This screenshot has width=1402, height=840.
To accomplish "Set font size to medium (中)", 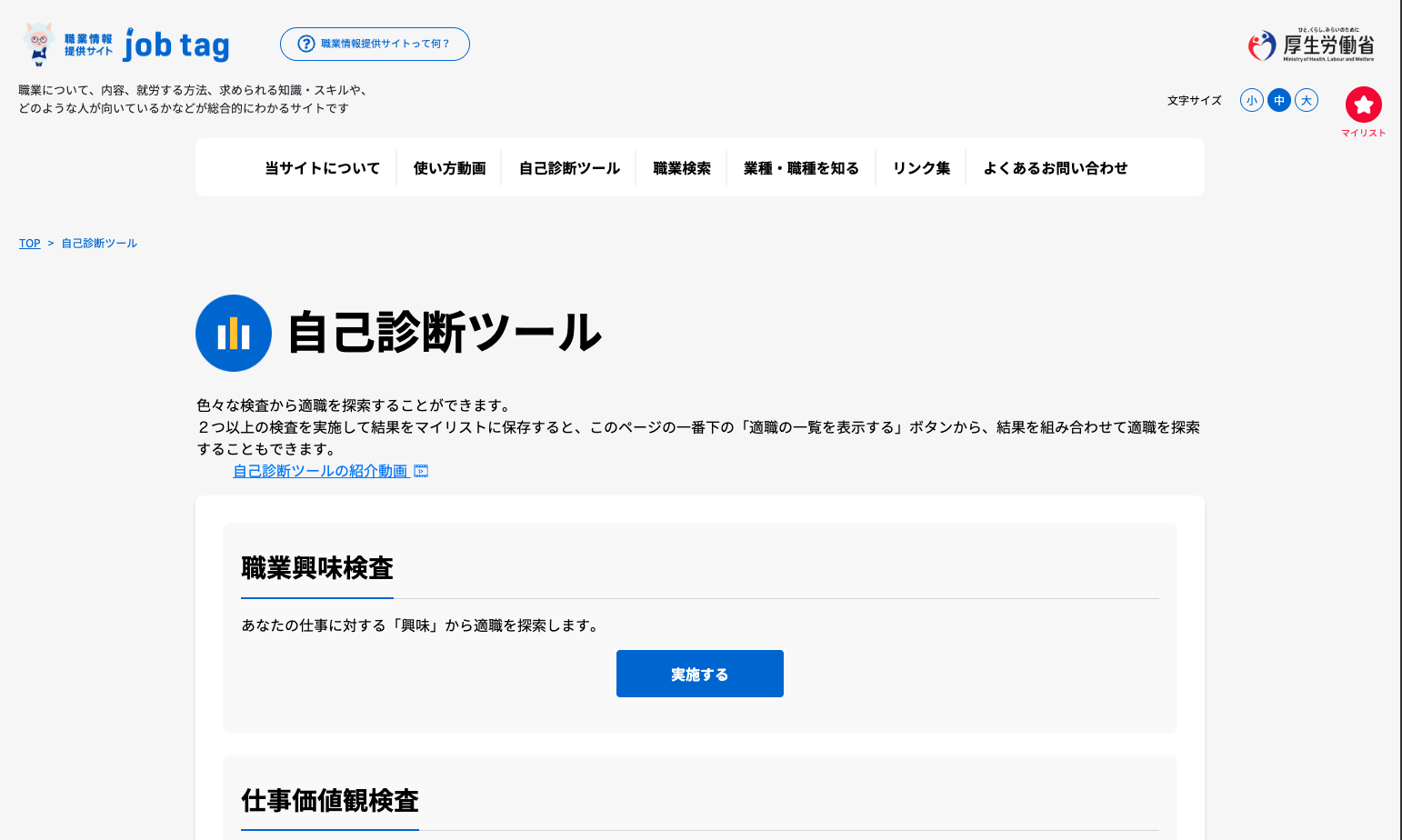I will tap(1279, 101).
